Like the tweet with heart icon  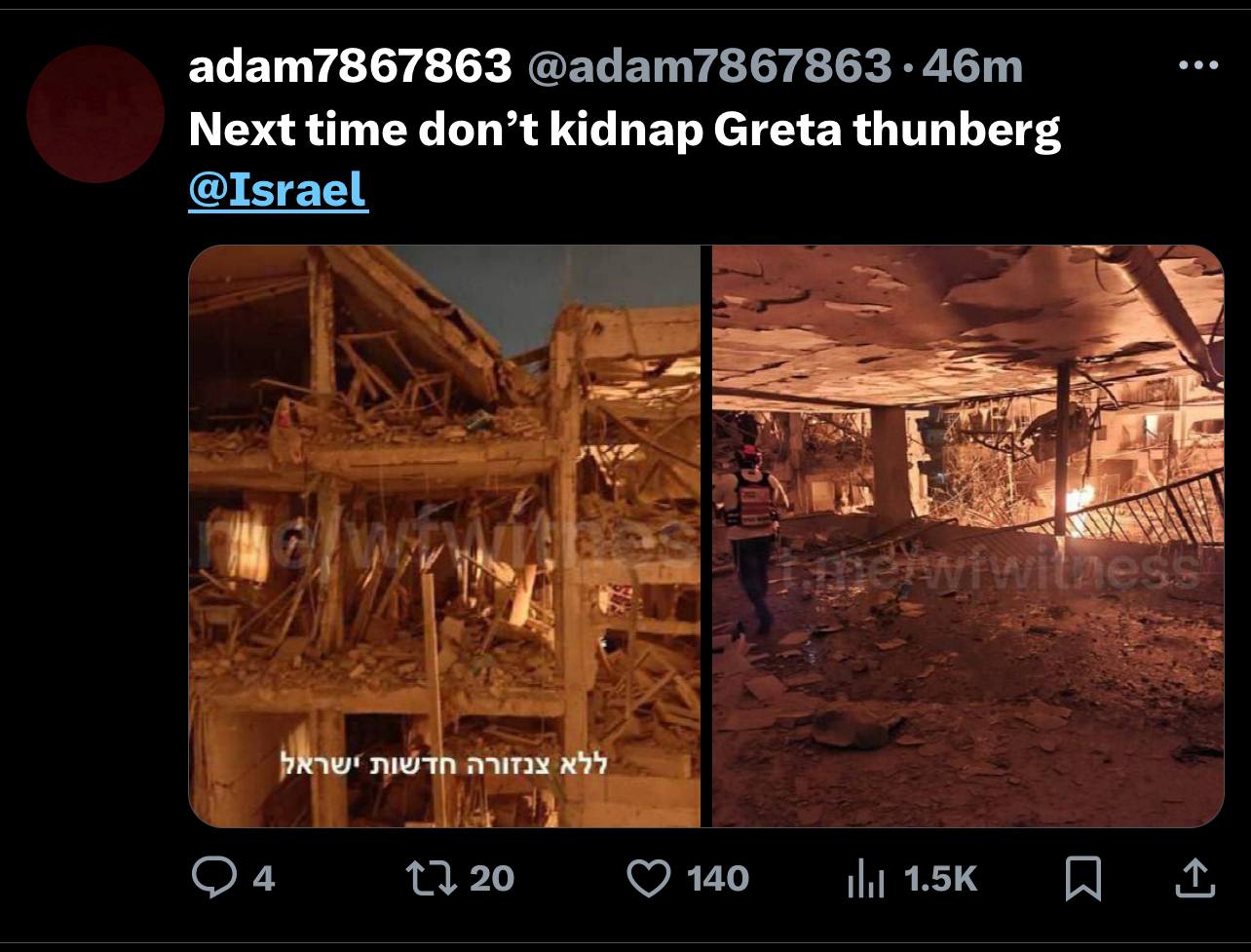click(649, 878)
